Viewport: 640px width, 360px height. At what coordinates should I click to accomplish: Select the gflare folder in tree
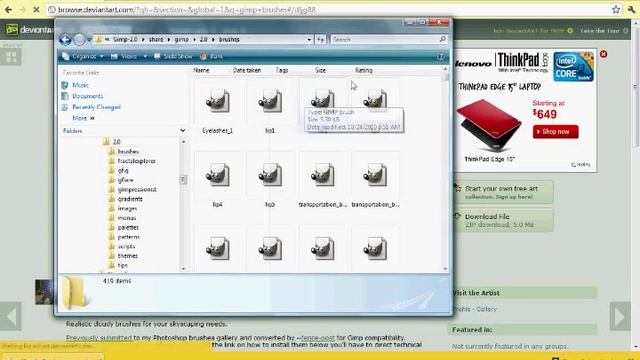pyautogui.click(x=125, y=180)
